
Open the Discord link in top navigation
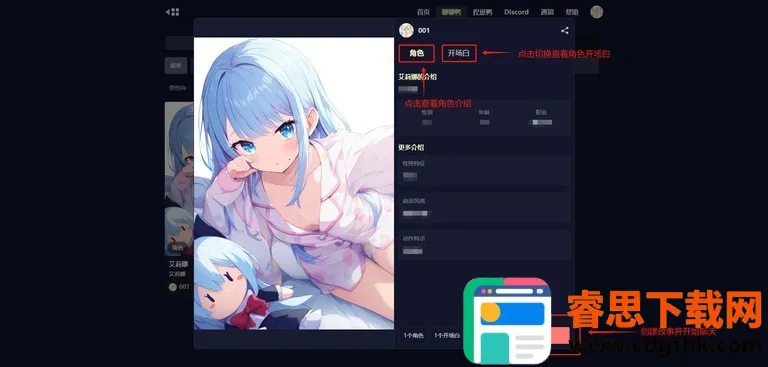[x=516, y=12]
